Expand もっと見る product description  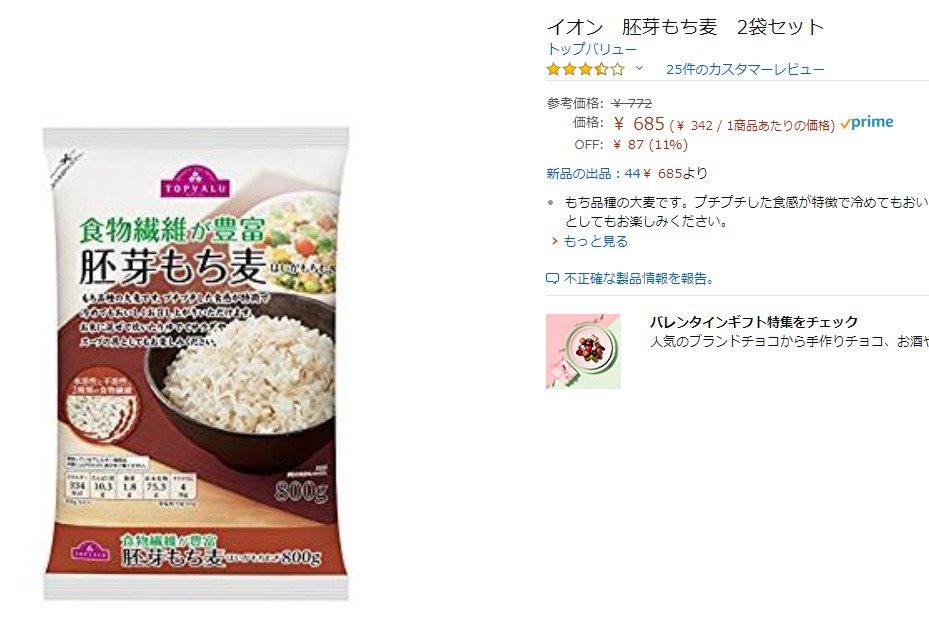(x=595, y=241)
